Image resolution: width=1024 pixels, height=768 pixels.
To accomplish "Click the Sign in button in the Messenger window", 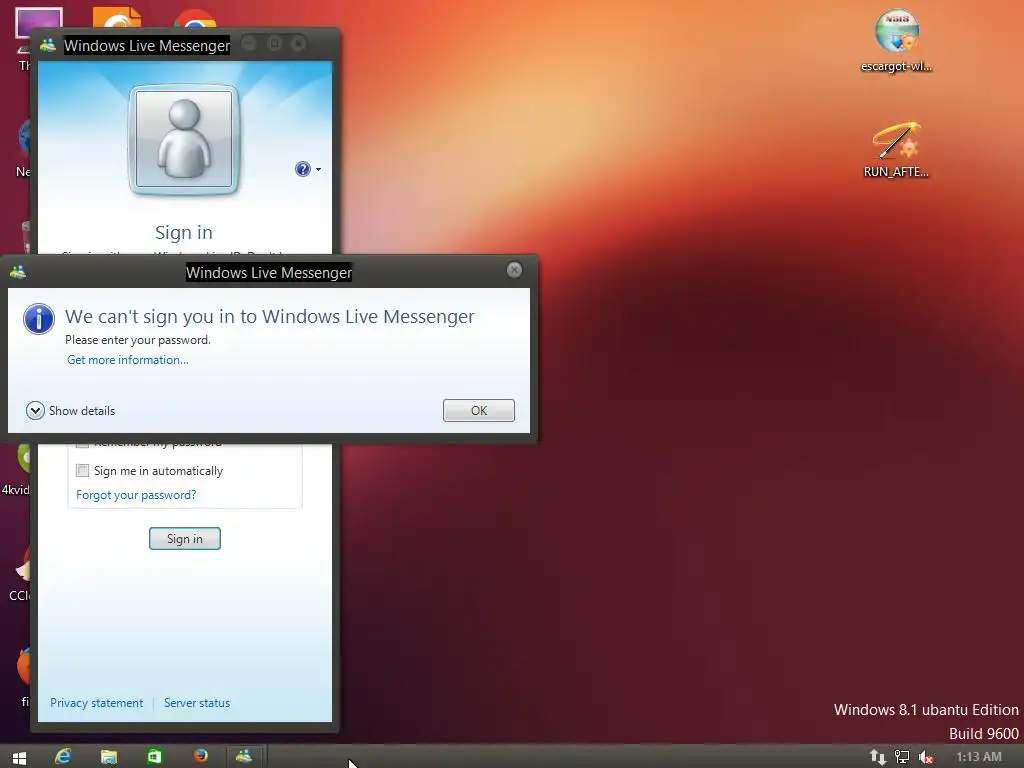I will [185, 539].
